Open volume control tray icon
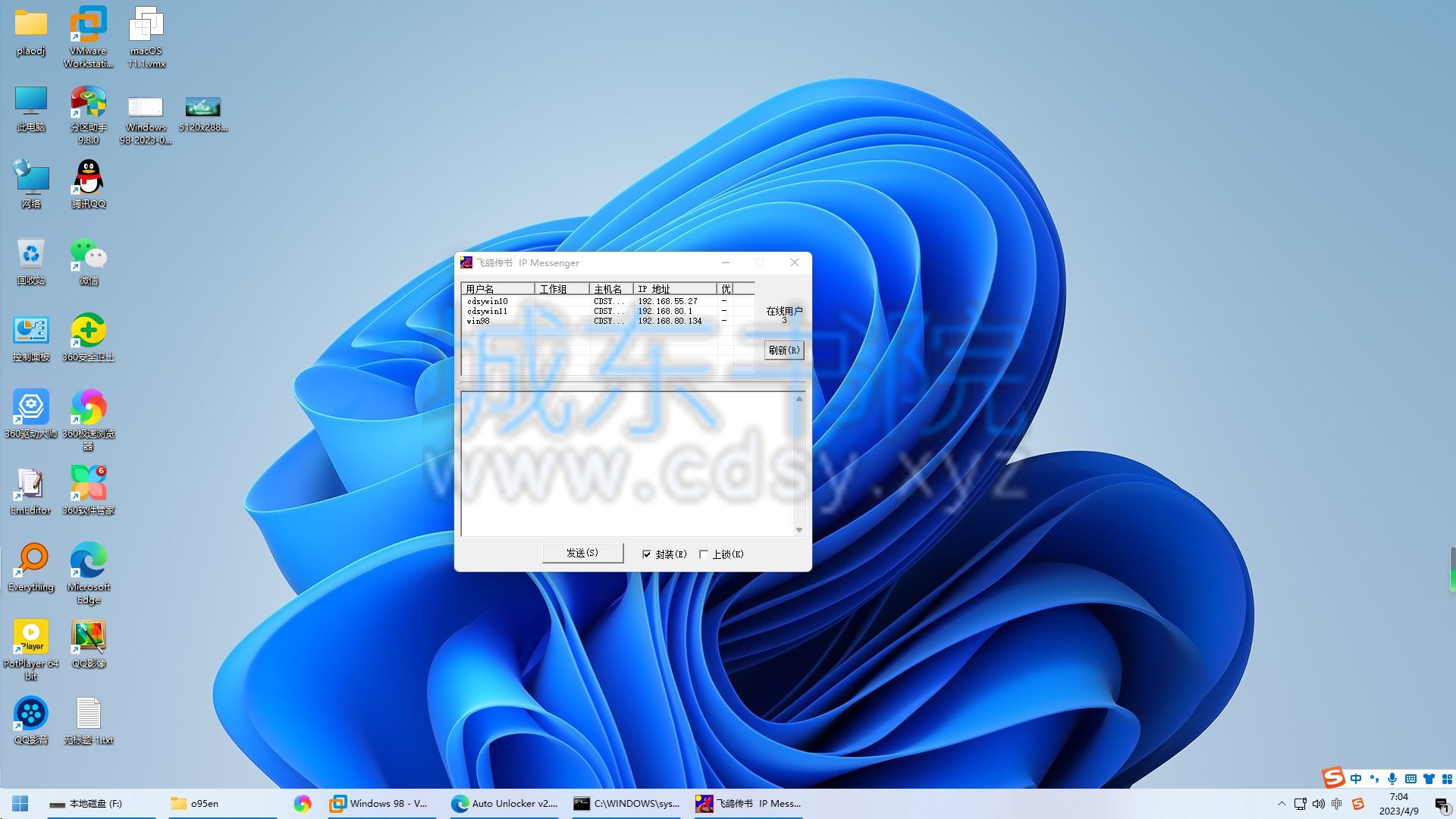 (x=1319, y=804)
